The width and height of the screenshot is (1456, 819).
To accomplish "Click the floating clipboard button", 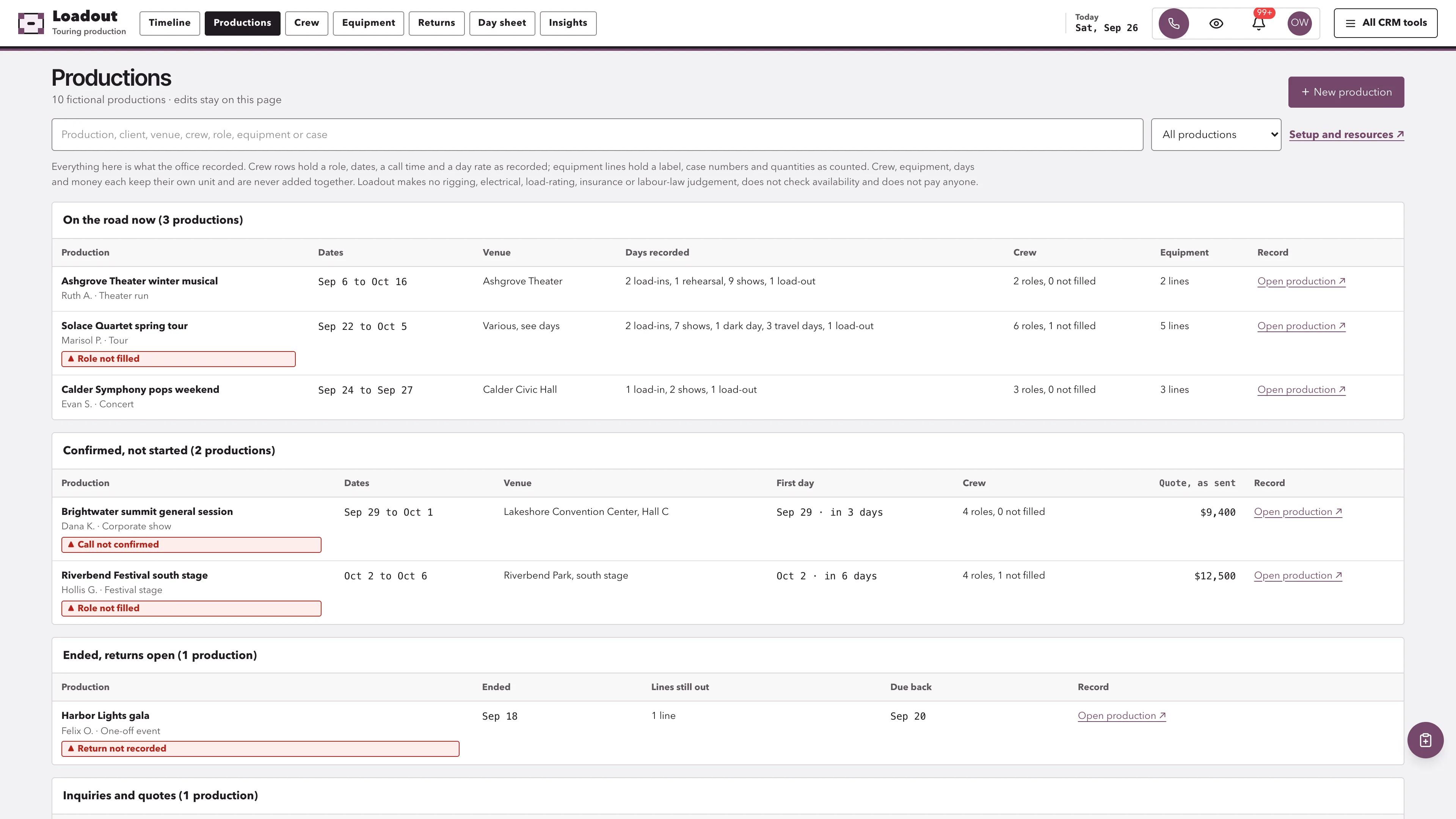I will coord(1425,740).
